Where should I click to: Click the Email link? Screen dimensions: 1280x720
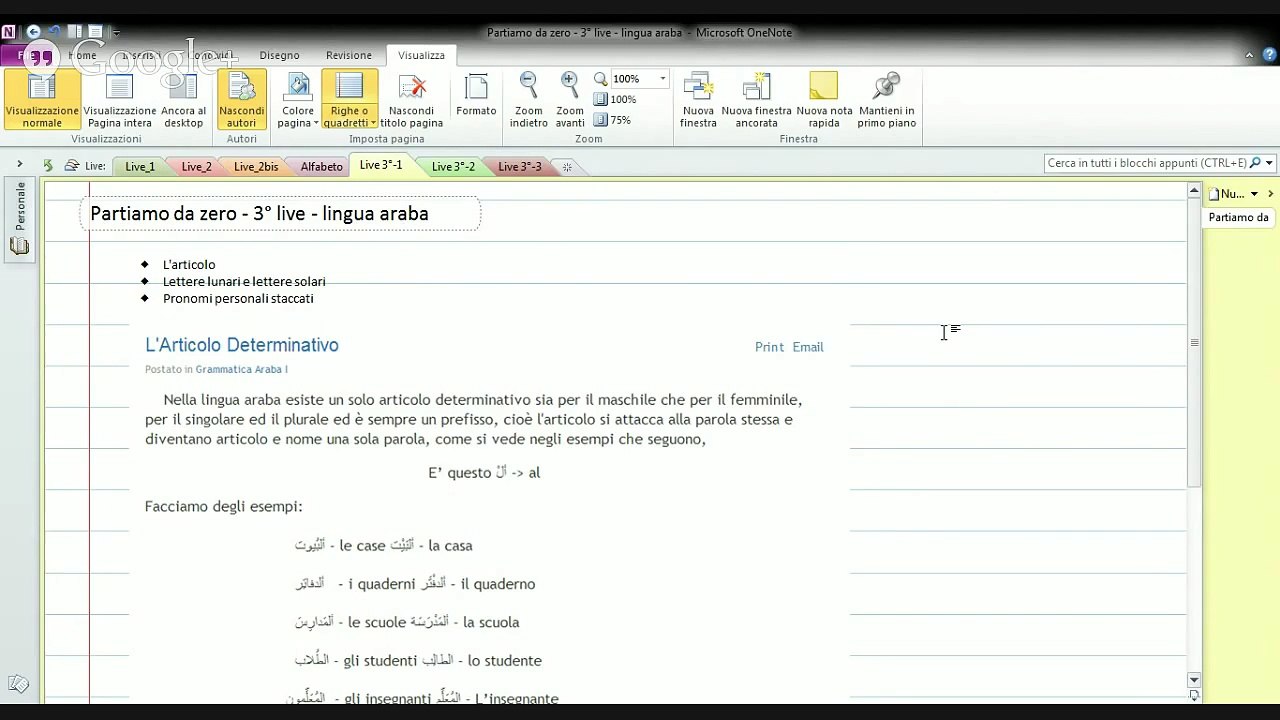808,347
